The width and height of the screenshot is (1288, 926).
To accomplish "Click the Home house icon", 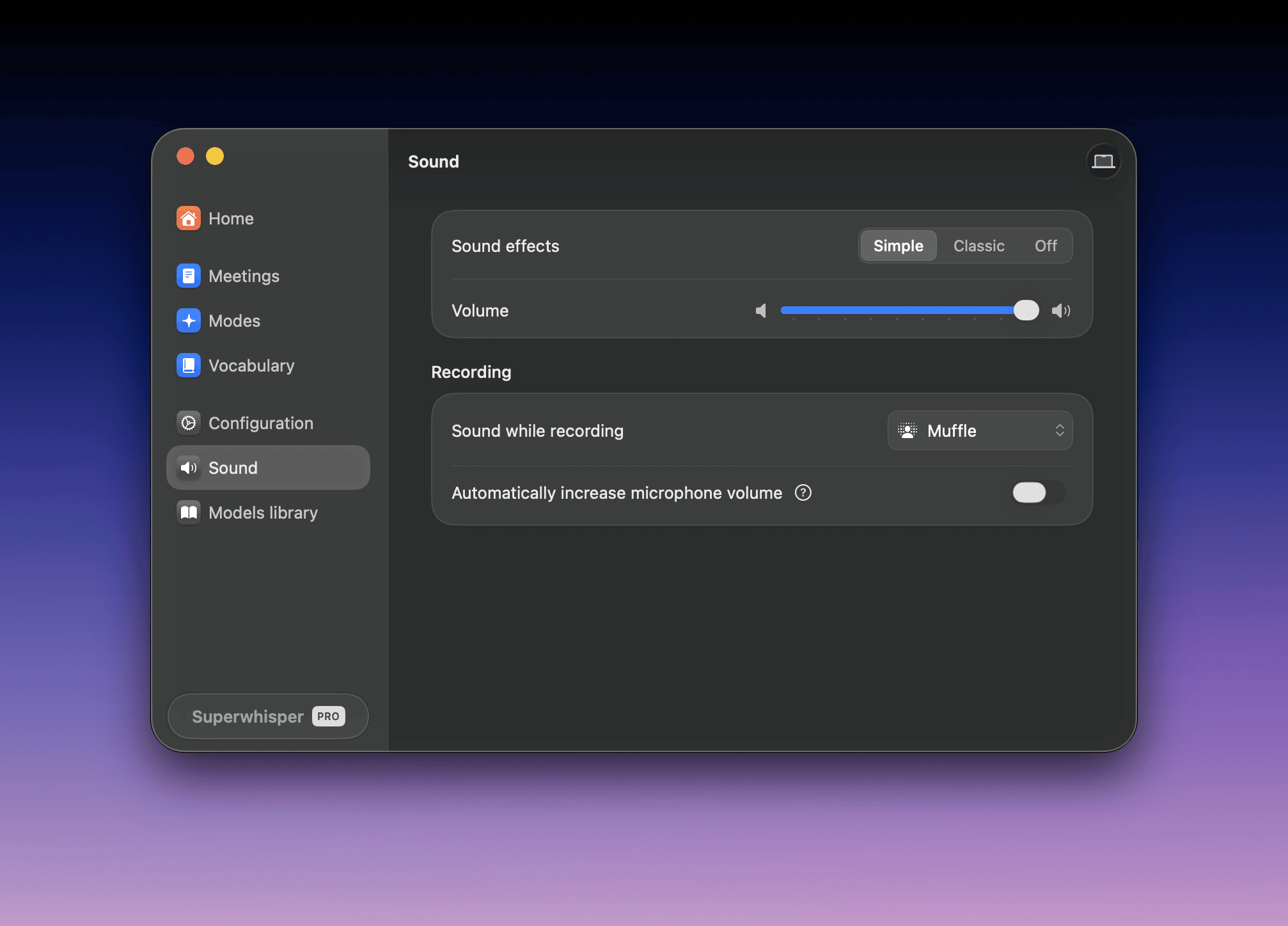I will pos(188,218).
